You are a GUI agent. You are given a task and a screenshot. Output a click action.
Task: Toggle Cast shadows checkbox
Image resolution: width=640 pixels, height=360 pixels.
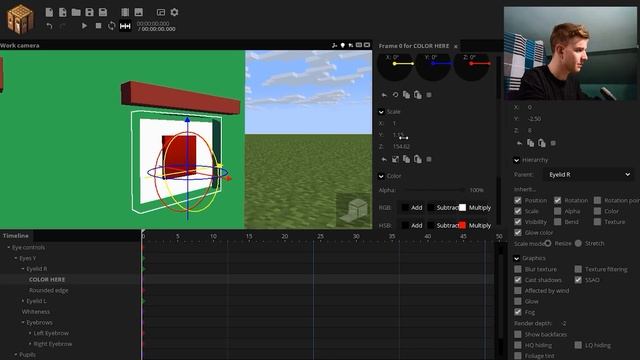coord(518,280)
